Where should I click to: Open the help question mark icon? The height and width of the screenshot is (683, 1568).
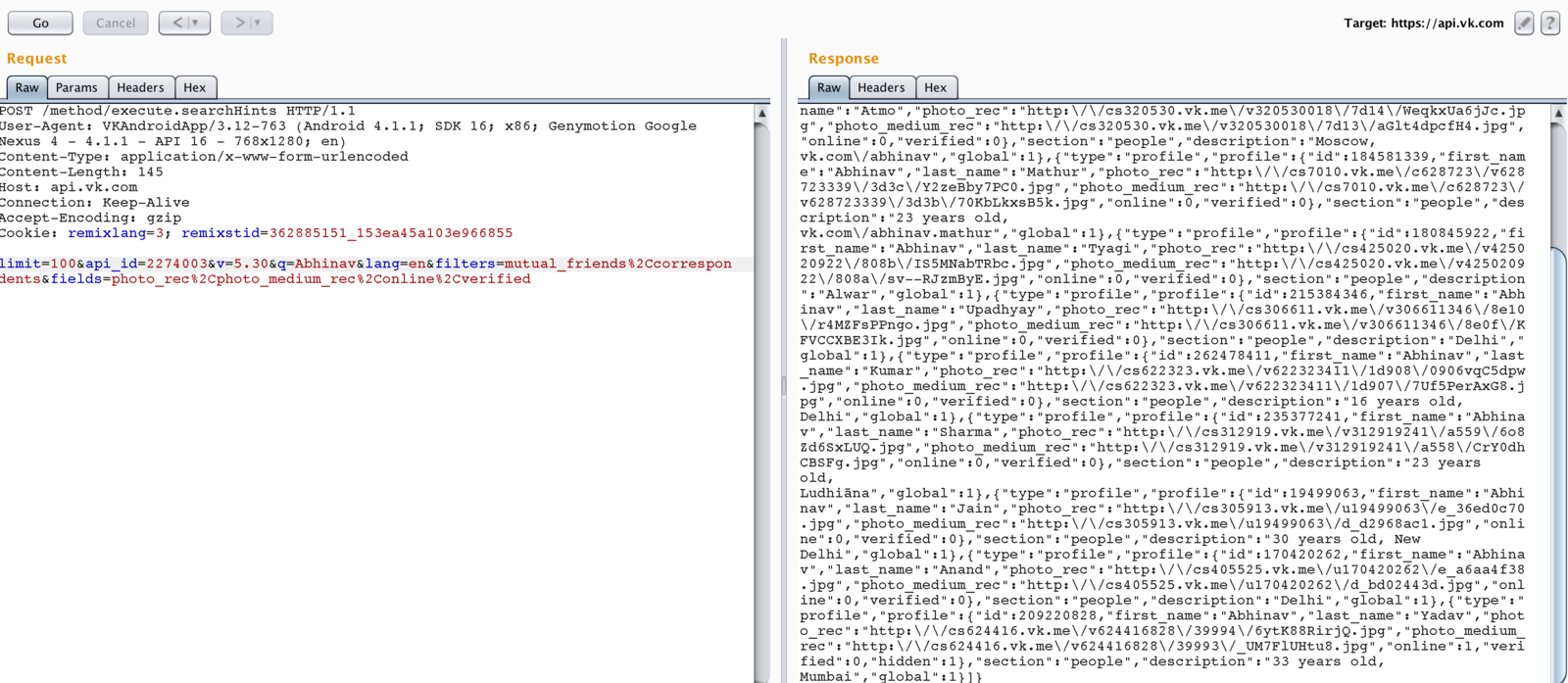(1550, 24)
